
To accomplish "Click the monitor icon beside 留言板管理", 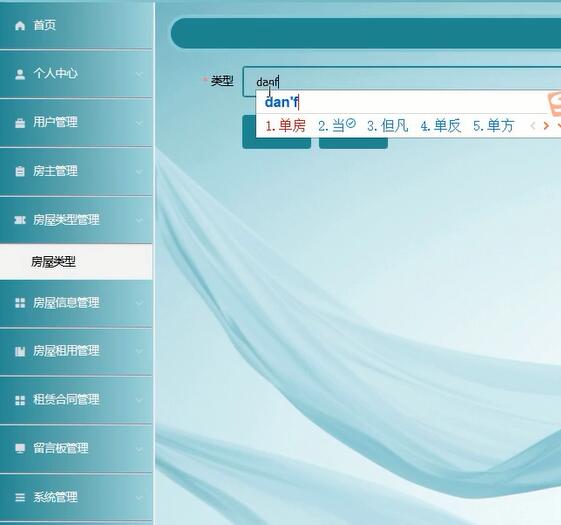I will click(20, 448).
